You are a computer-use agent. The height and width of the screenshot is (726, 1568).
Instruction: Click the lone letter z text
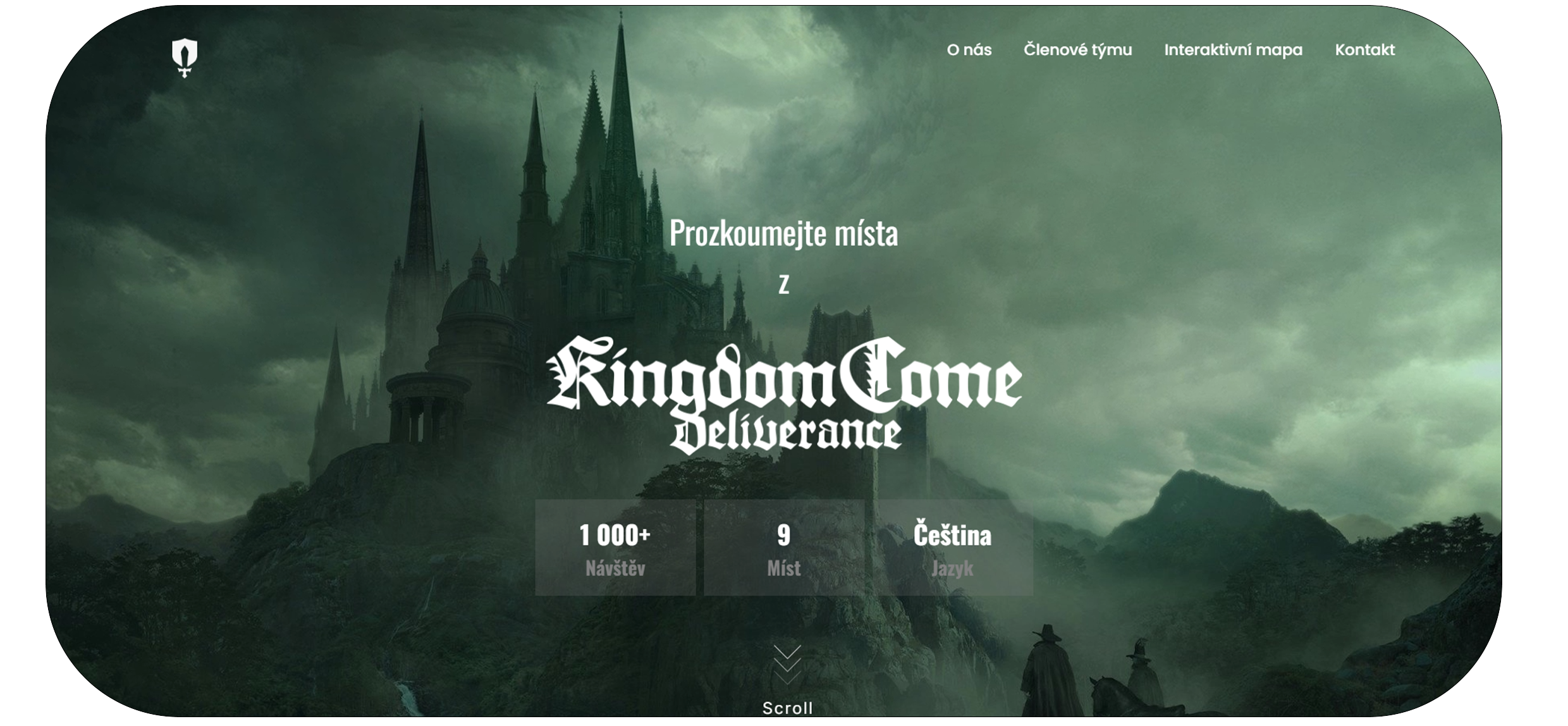(x=784, y=285)
